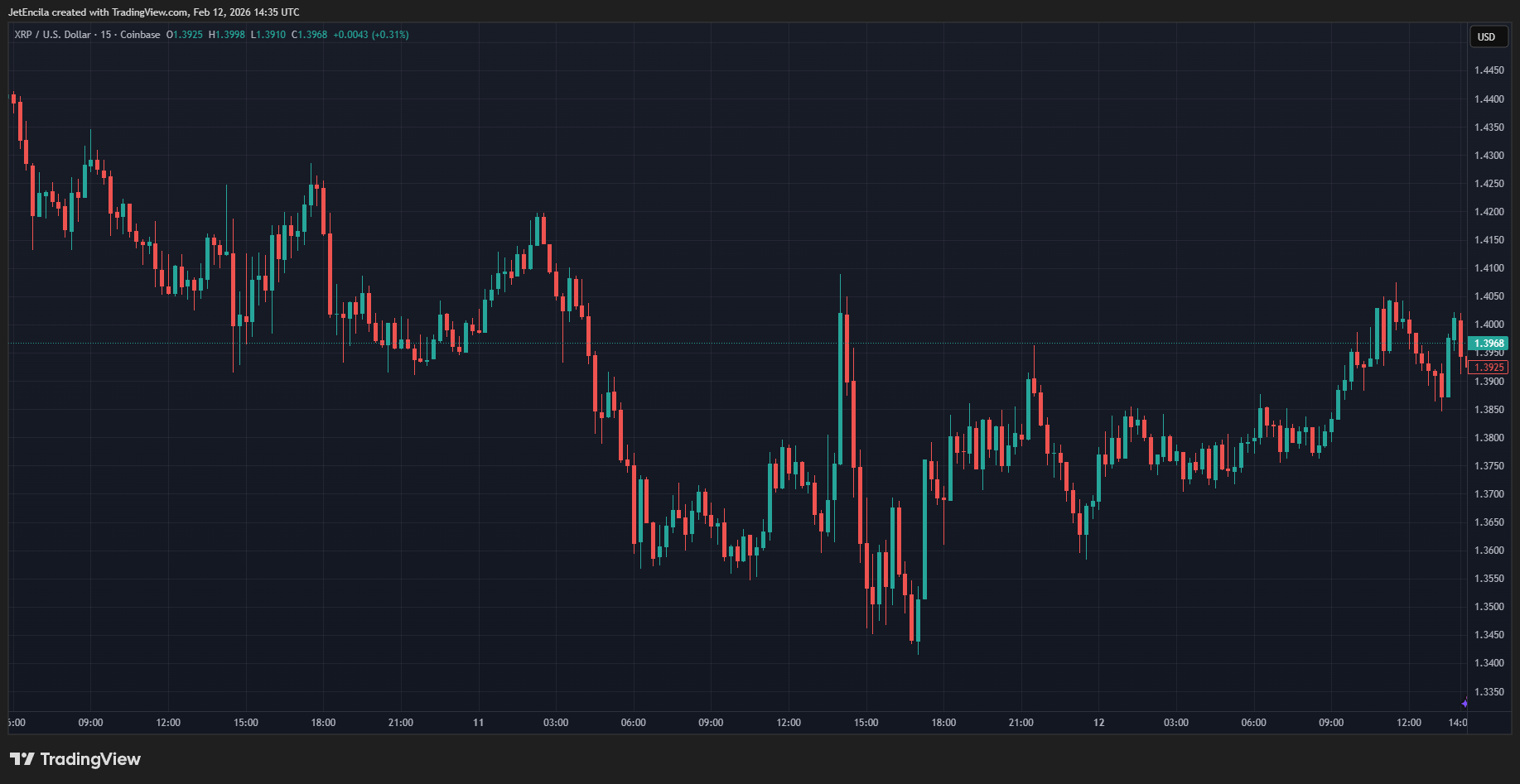1520x784 pixels.
Task: Click the TradingView logo icon
Action: 22,759
